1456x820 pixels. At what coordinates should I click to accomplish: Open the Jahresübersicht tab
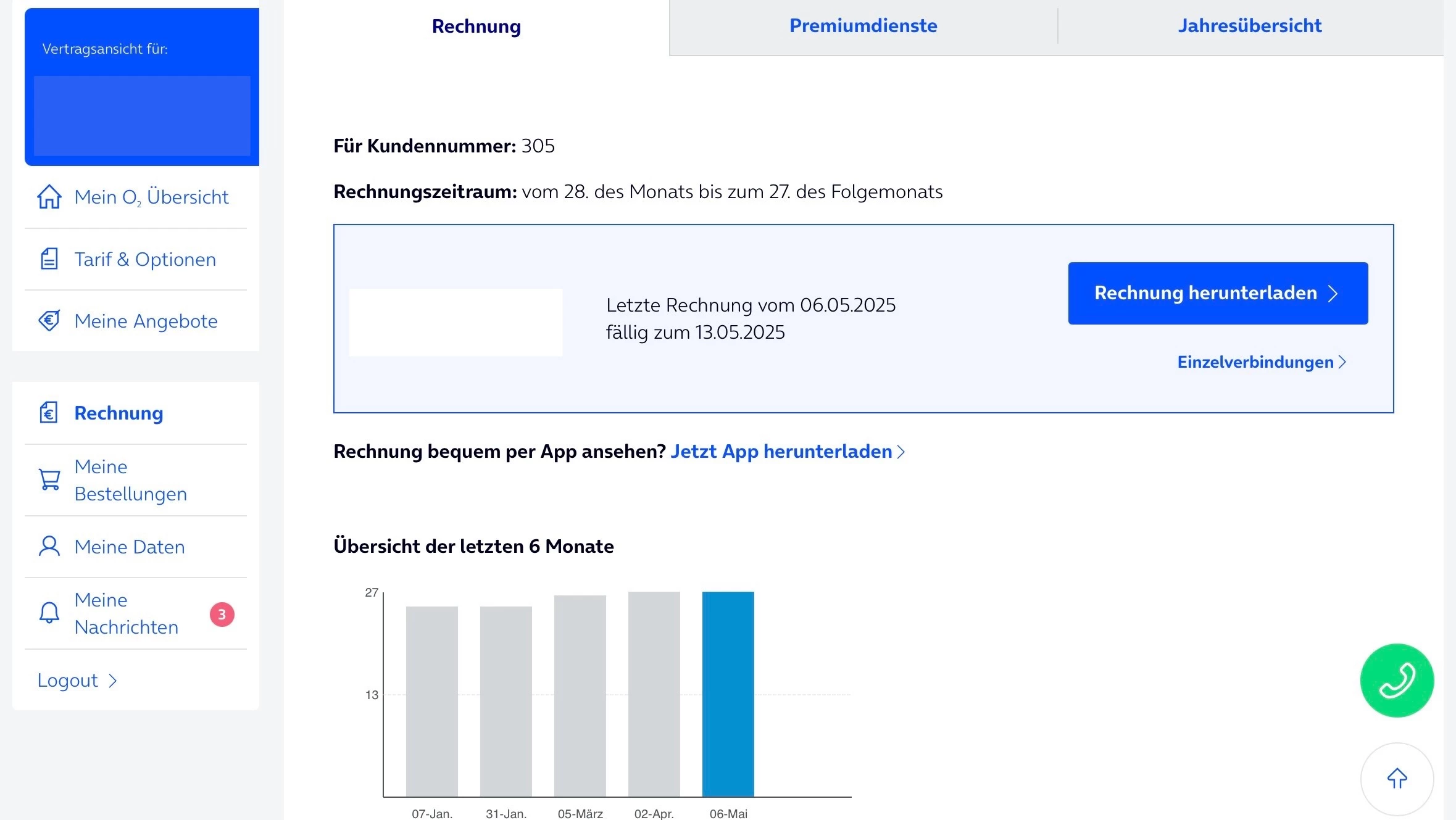tap(1249, 26)
